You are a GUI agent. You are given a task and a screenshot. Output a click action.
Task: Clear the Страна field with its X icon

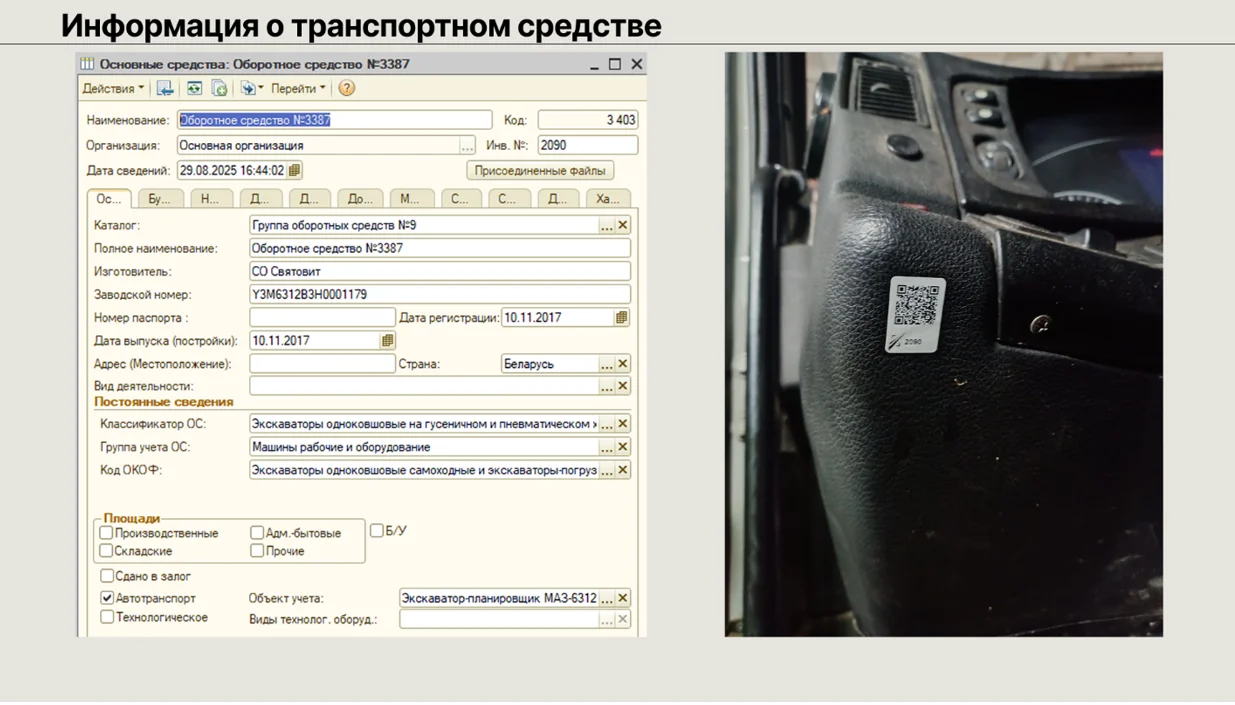pyautogui.click(x=622, y=363)
